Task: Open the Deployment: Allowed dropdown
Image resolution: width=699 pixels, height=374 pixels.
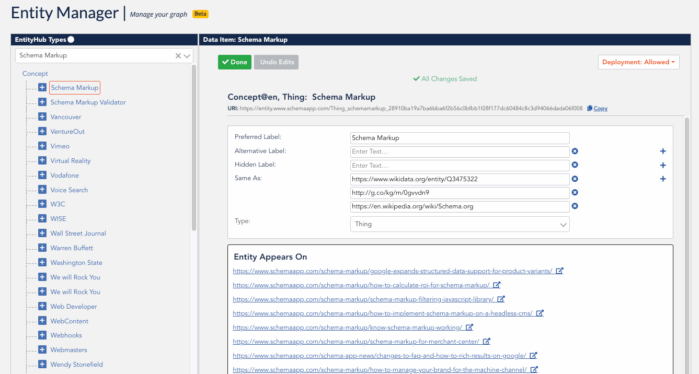Action: 638,62
